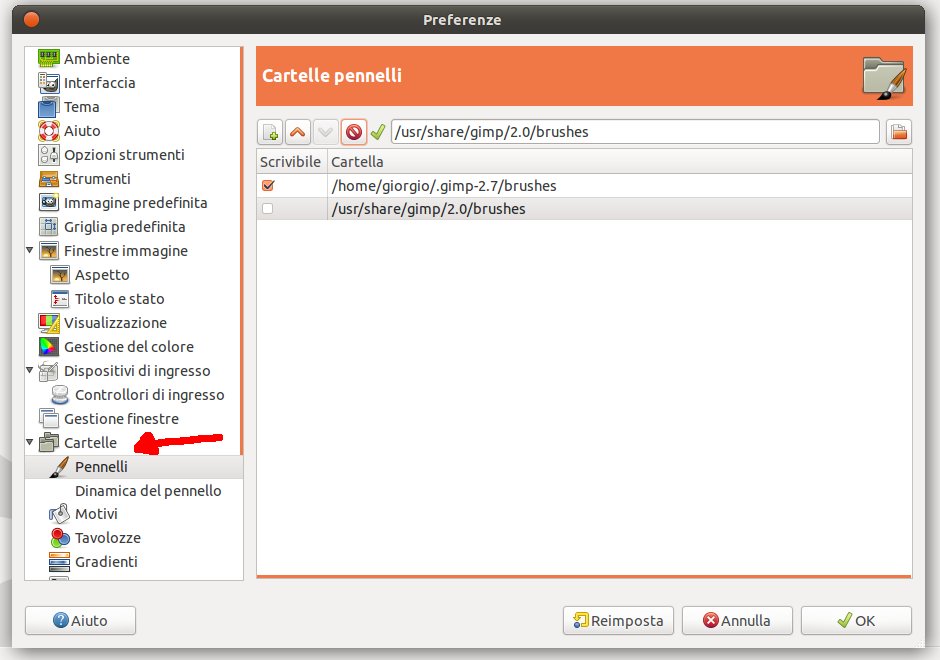Click the Titolo e stato label

119,299
